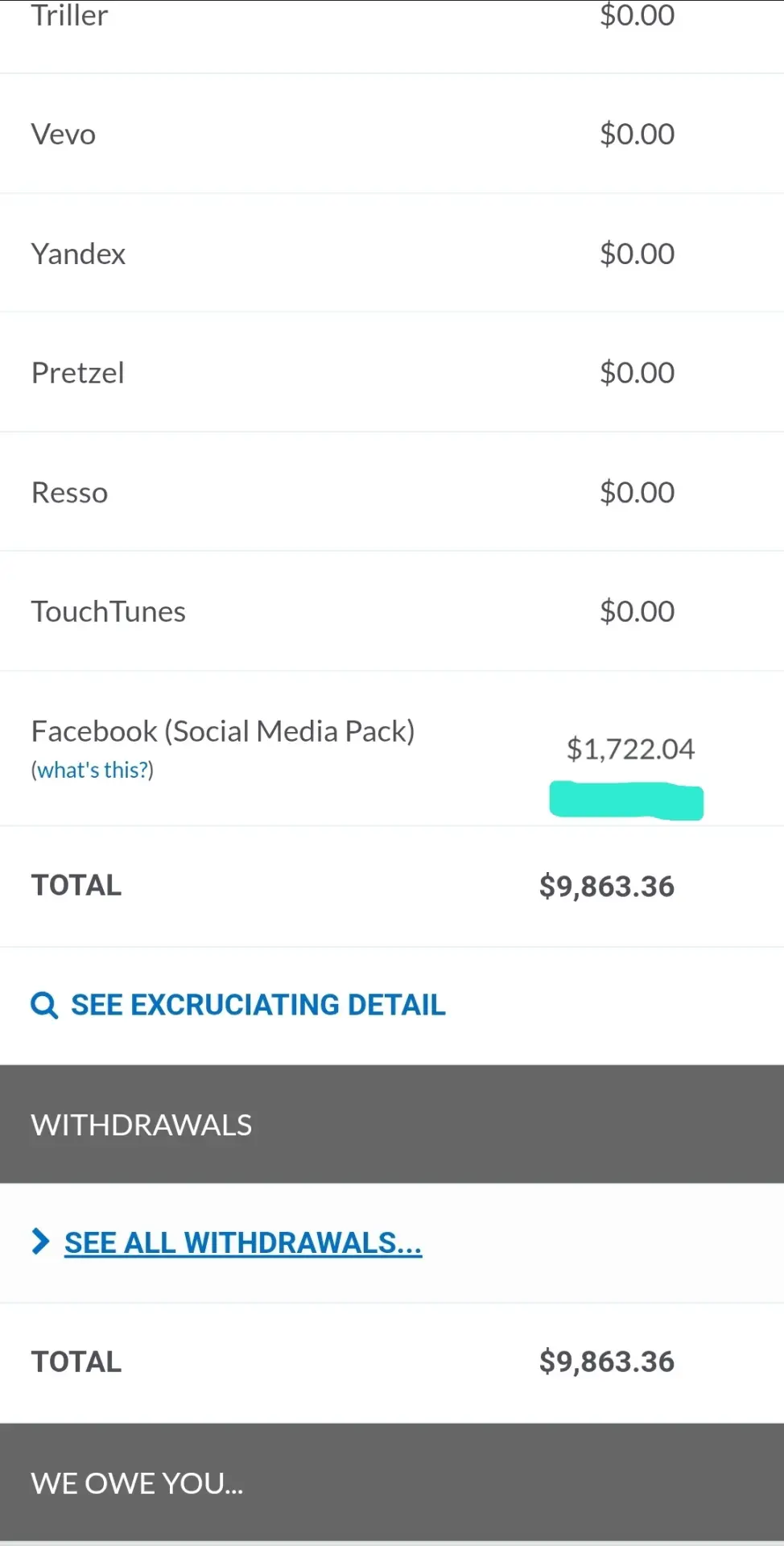Select the WITHDRAWALS section header
The width and height of the screenshot is (784, 1546).
click(x=392, y=1124)
